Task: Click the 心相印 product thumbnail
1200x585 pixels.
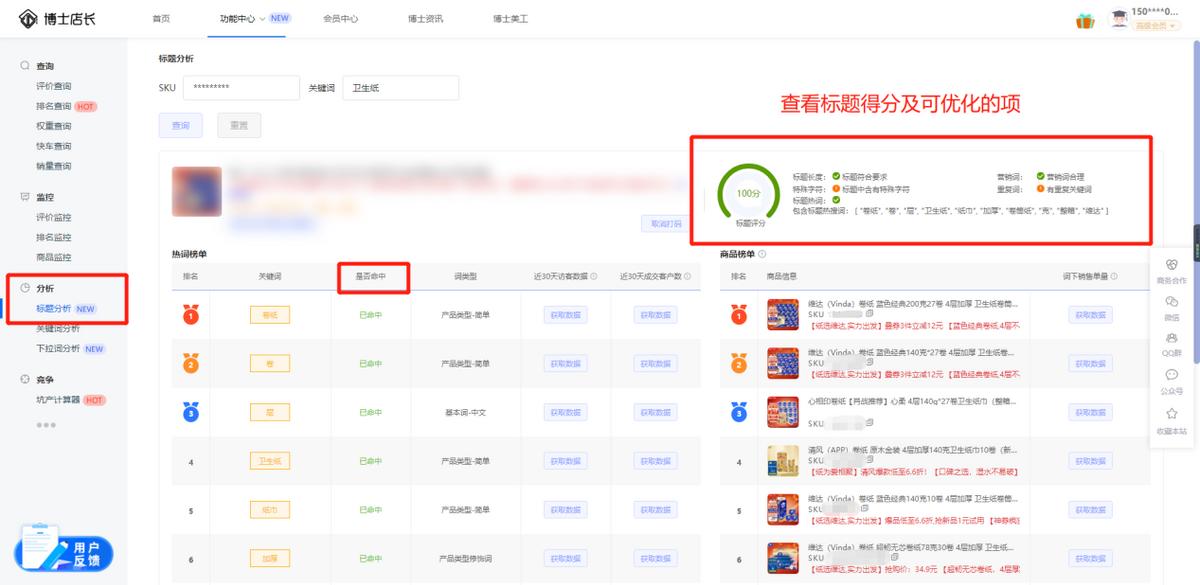Action: (783, 412)
